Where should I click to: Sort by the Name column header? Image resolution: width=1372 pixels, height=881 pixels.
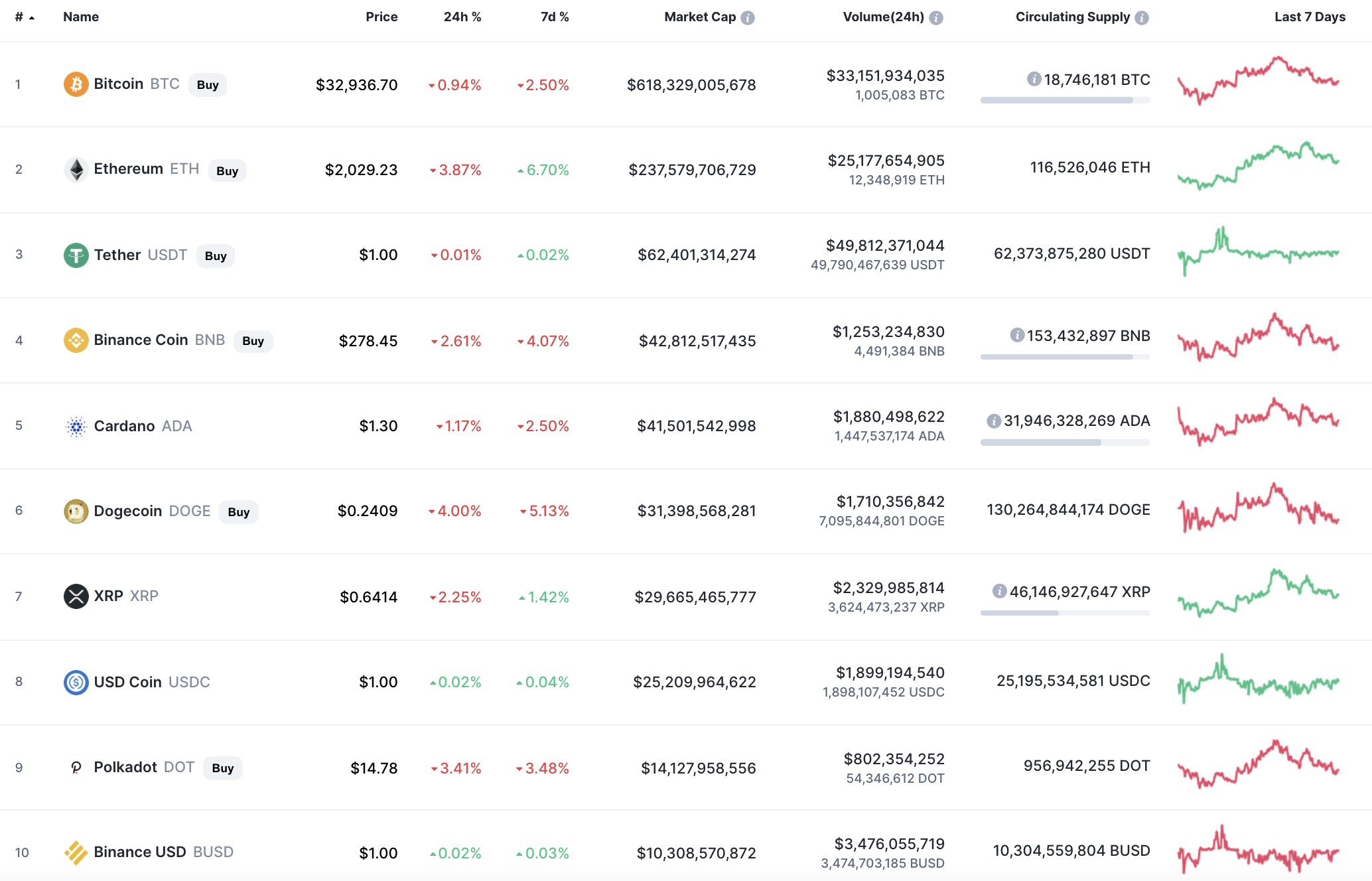pyautogui.click(x=81, y=17)
